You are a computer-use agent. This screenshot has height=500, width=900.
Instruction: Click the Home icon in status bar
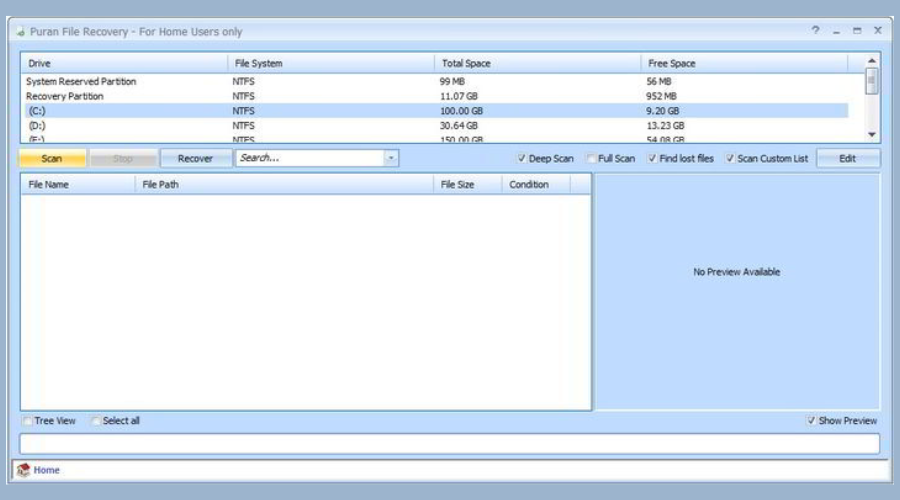[22, 470]
